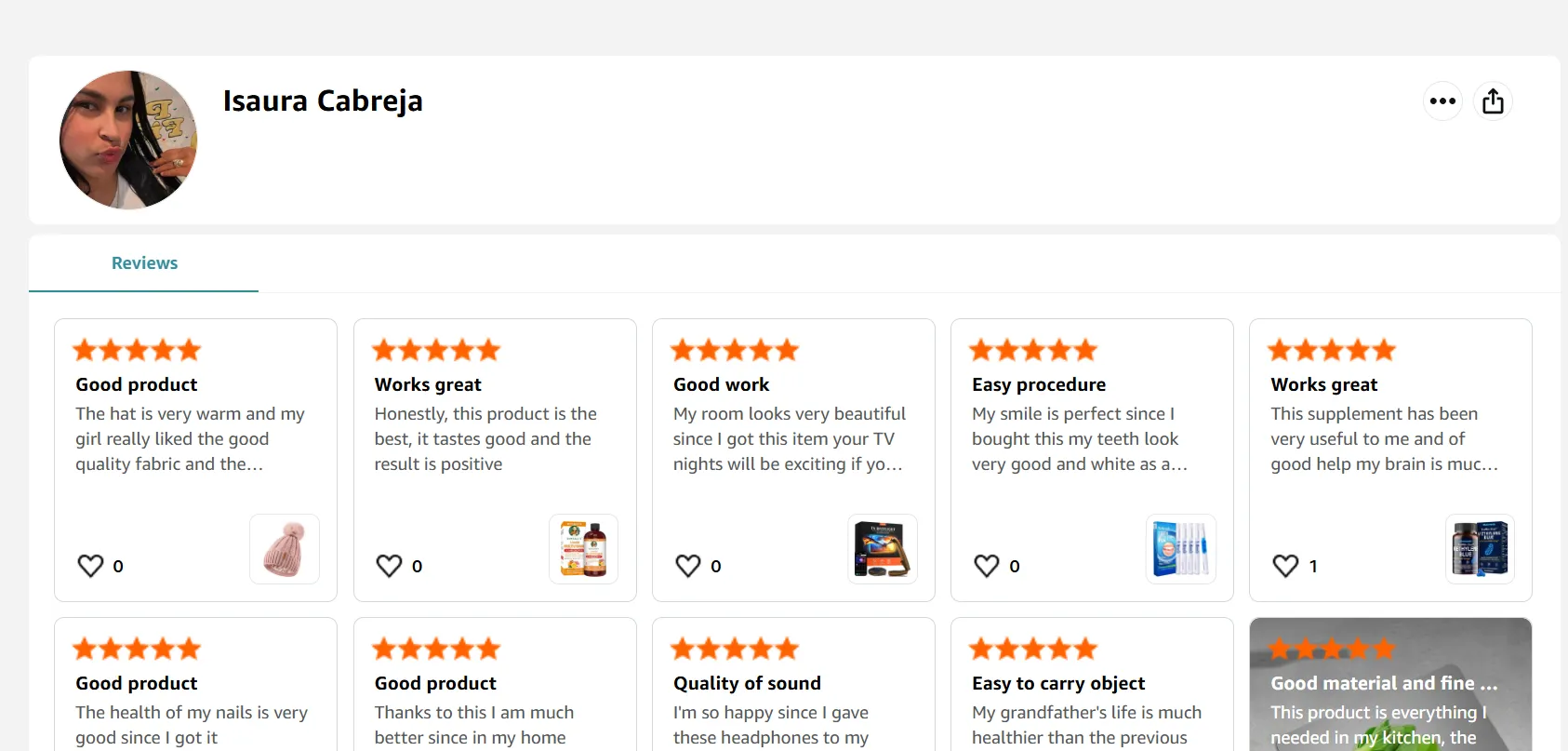The width and height of the screenshot is (1568, 751).
Task: Click Isaura Cabreja's profile picture
Action: click(128, 140)
